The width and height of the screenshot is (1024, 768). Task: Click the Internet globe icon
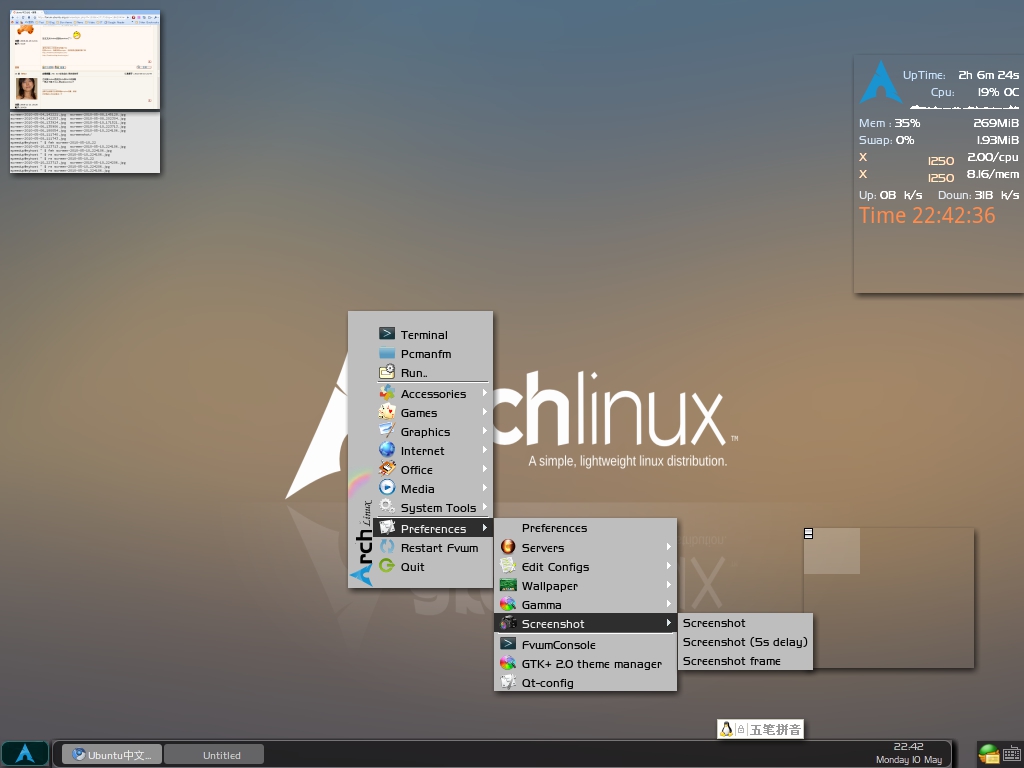[x=387, y=450]
